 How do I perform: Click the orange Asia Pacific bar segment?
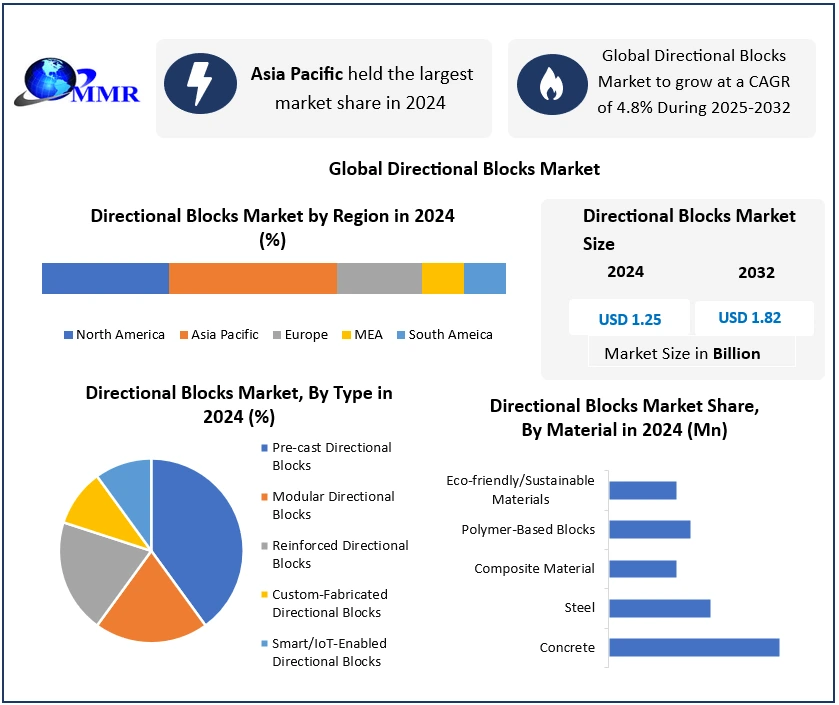[x=252, y=278]
